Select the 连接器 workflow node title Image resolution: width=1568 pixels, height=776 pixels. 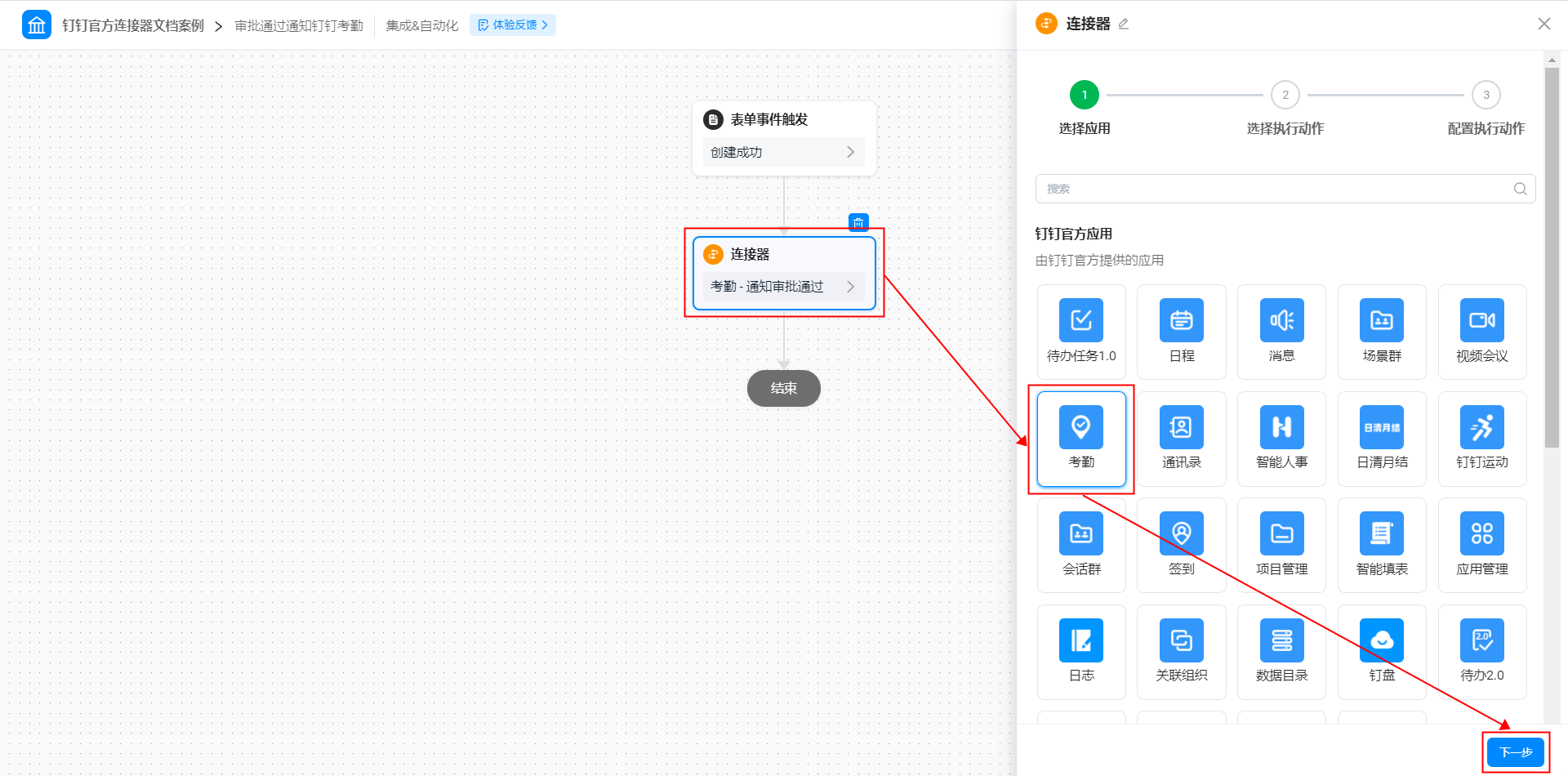tap(750, 254)
